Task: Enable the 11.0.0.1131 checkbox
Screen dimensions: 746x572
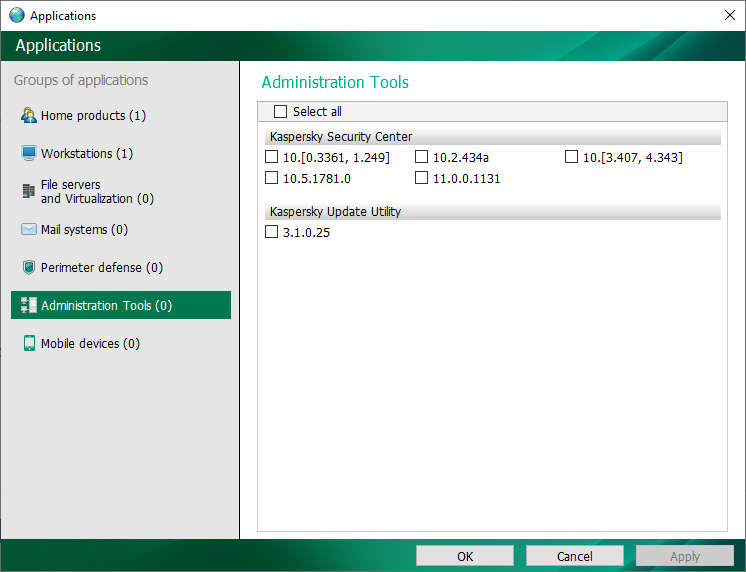Action: (x=421, y=178)
